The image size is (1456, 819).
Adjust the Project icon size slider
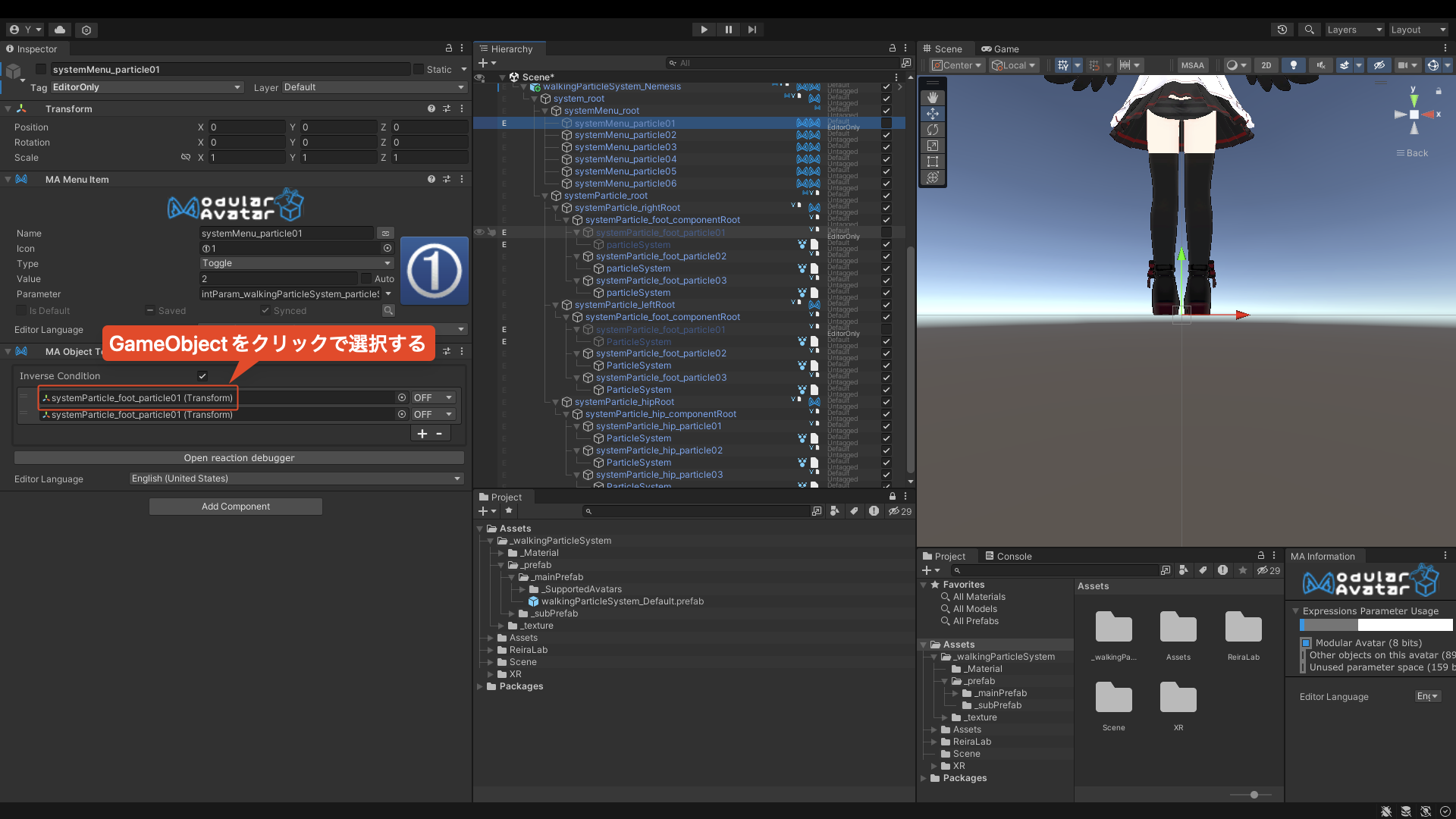pos(1254,795)
